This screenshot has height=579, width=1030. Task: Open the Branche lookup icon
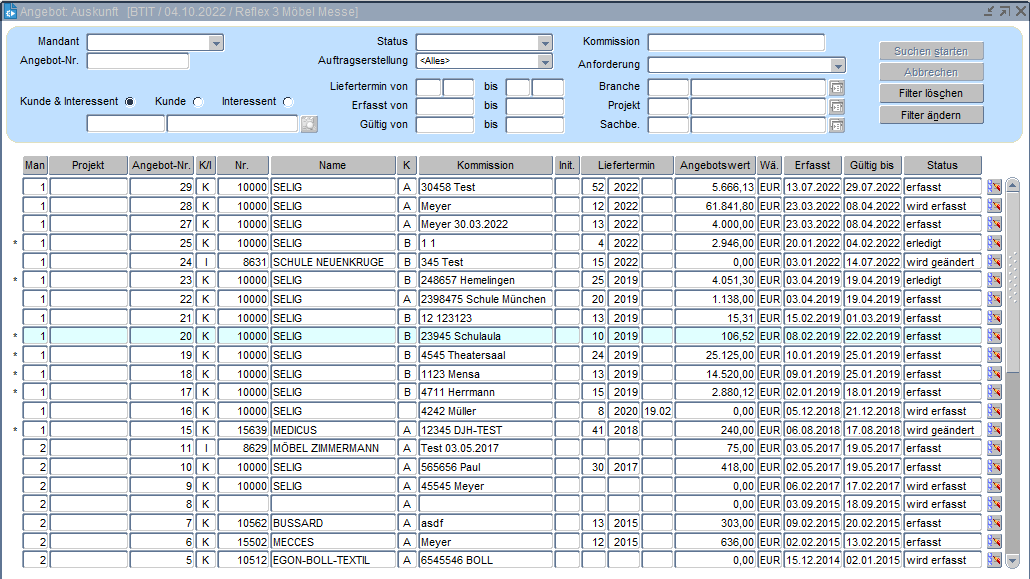837,87
